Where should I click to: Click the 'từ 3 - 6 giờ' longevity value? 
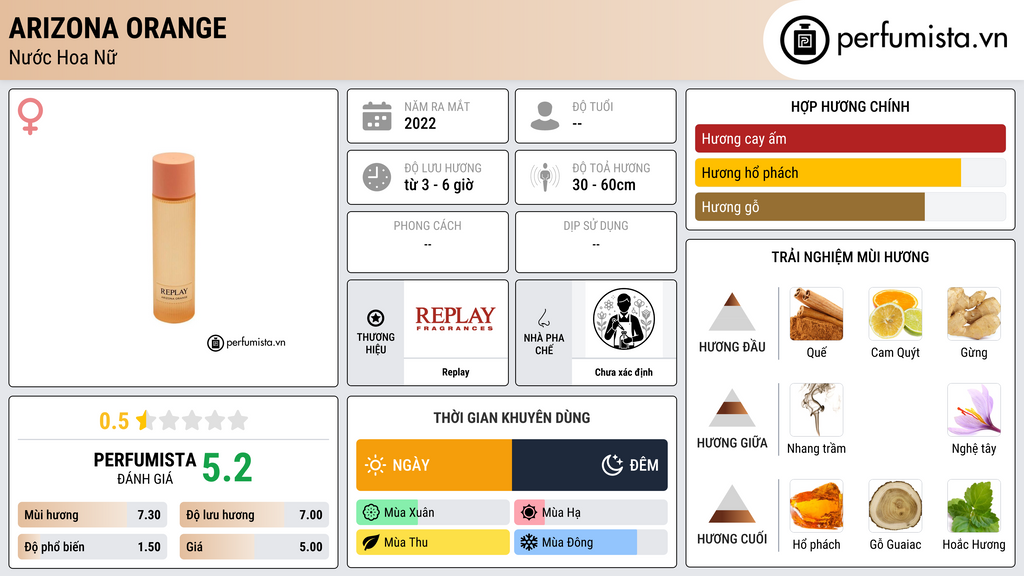[x=439, y=185]
